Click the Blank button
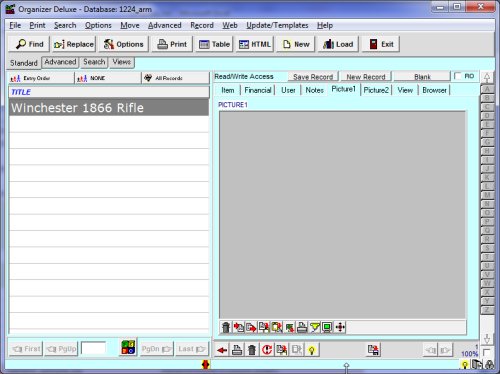The height and width of the screenshot is (374, 500). (x=422, y=77)
